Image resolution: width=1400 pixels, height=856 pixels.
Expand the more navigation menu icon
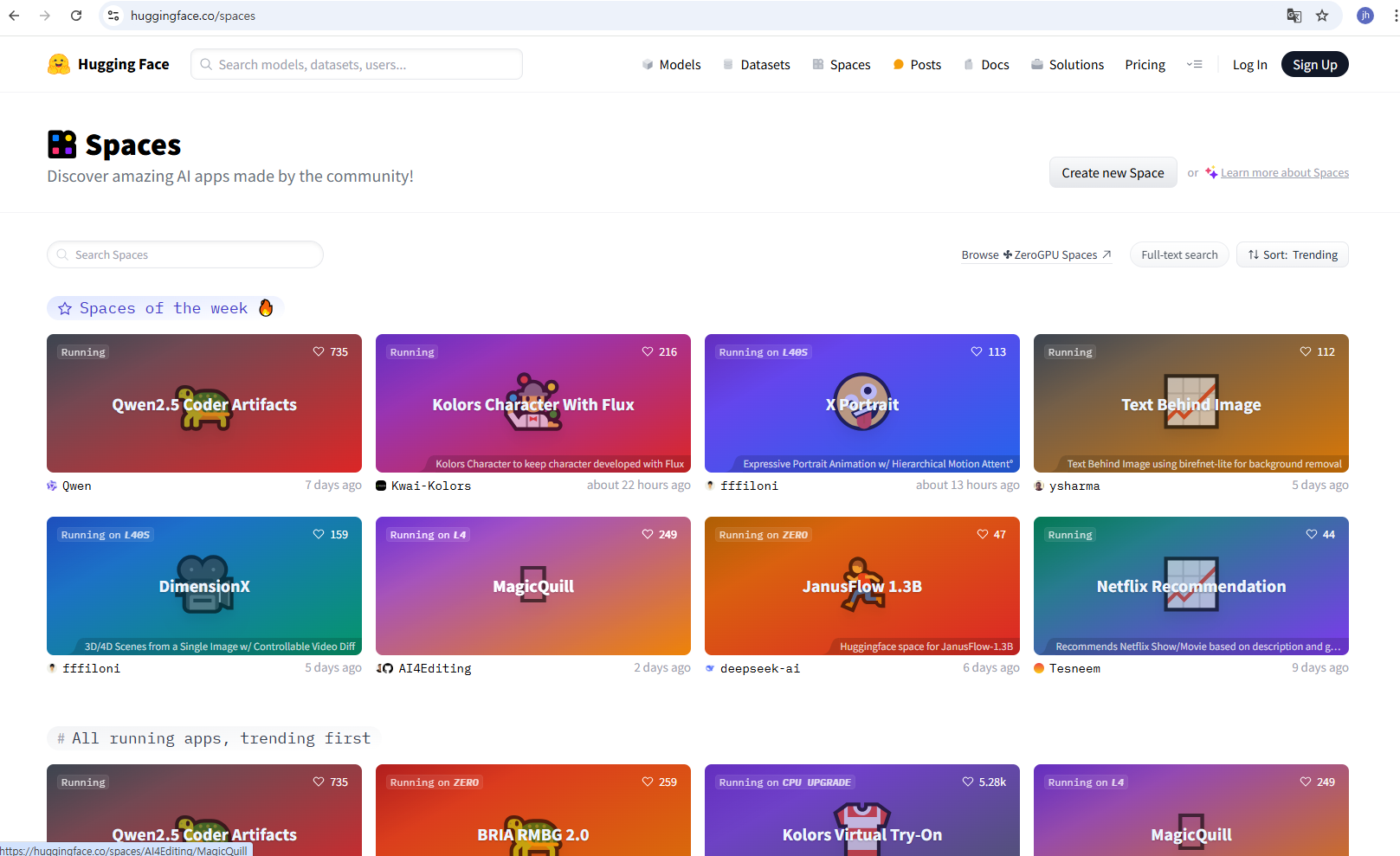tap(1195, 64)
